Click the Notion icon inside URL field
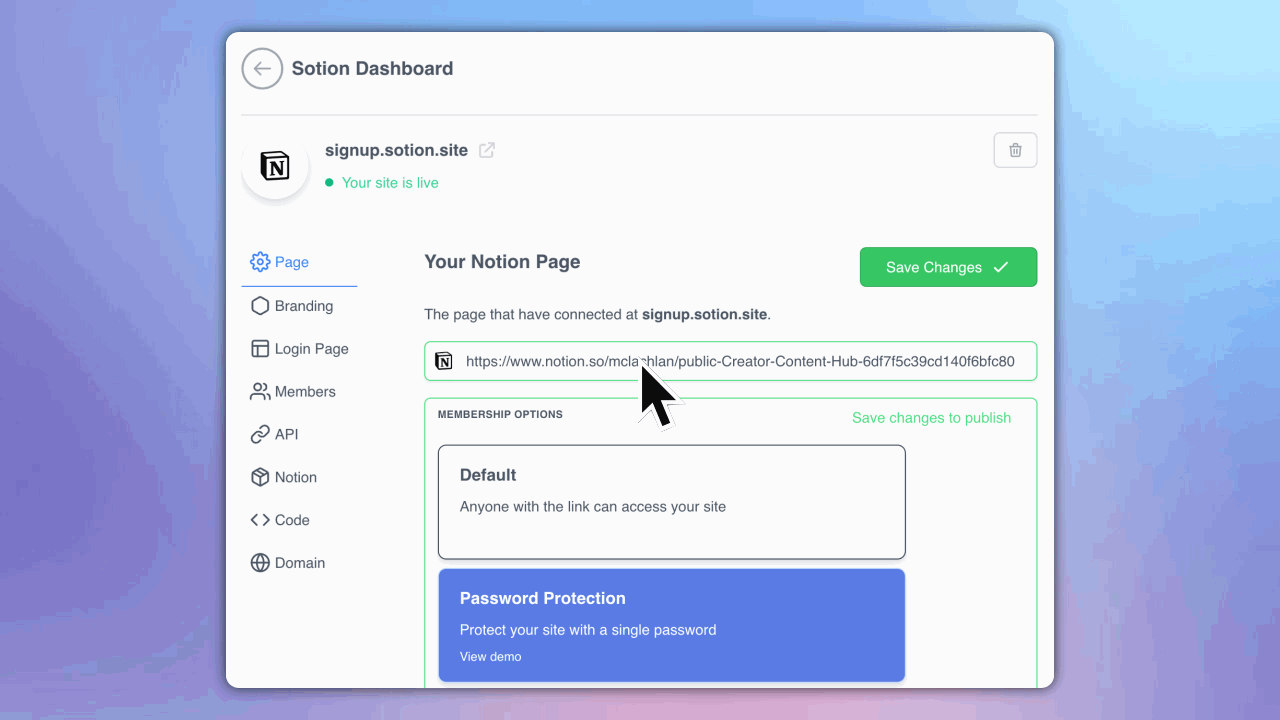This screenshot has width=1280, height=720. pyautogui.click(x=444, y=361)
